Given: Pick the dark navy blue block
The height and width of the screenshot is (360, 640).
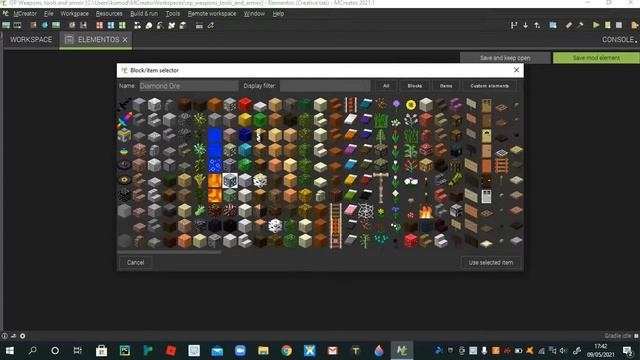Looking at the screenshot, I should point(245,135).
